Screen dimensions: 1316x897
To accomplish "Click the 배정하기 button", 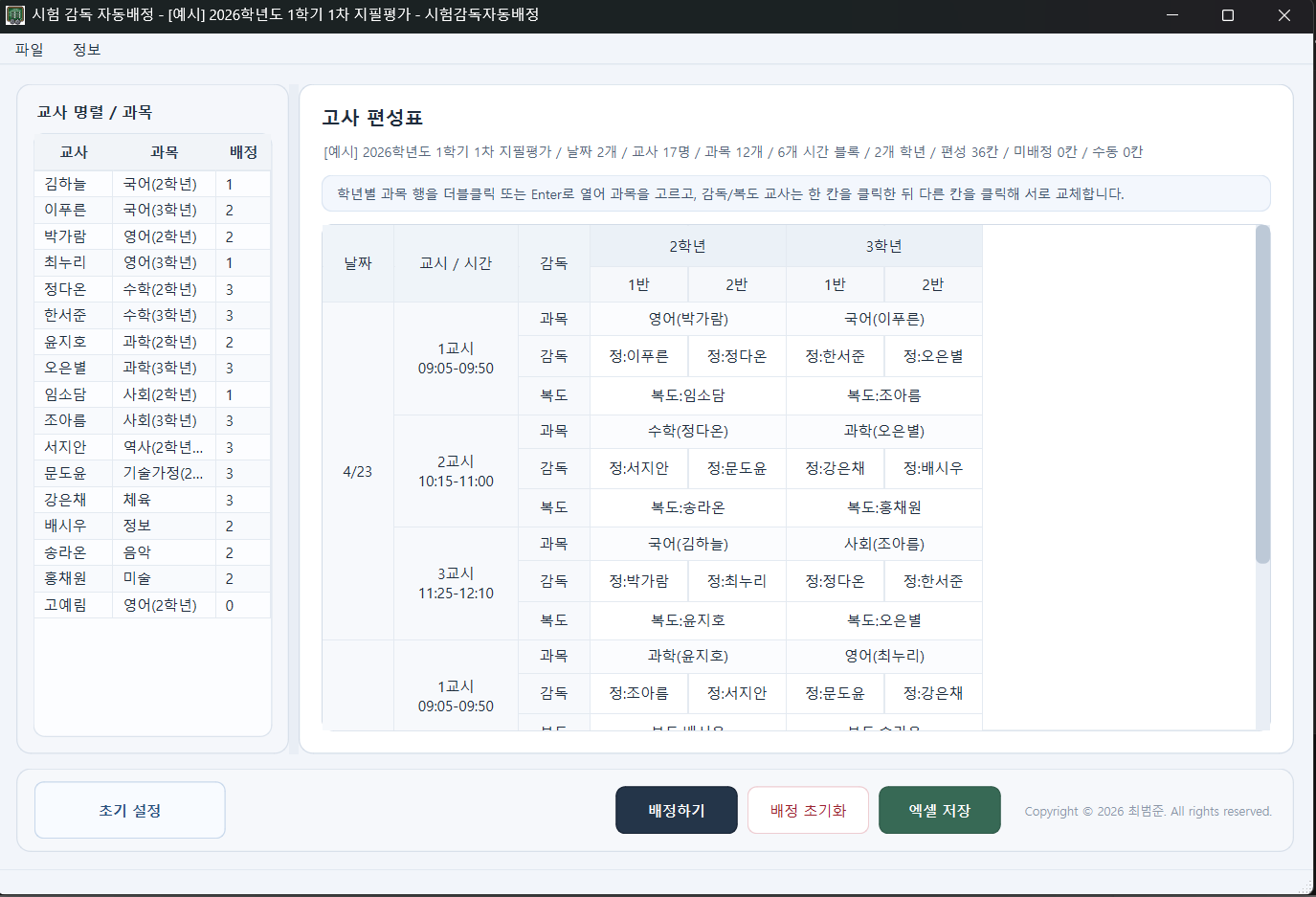I will pos(677,810).
